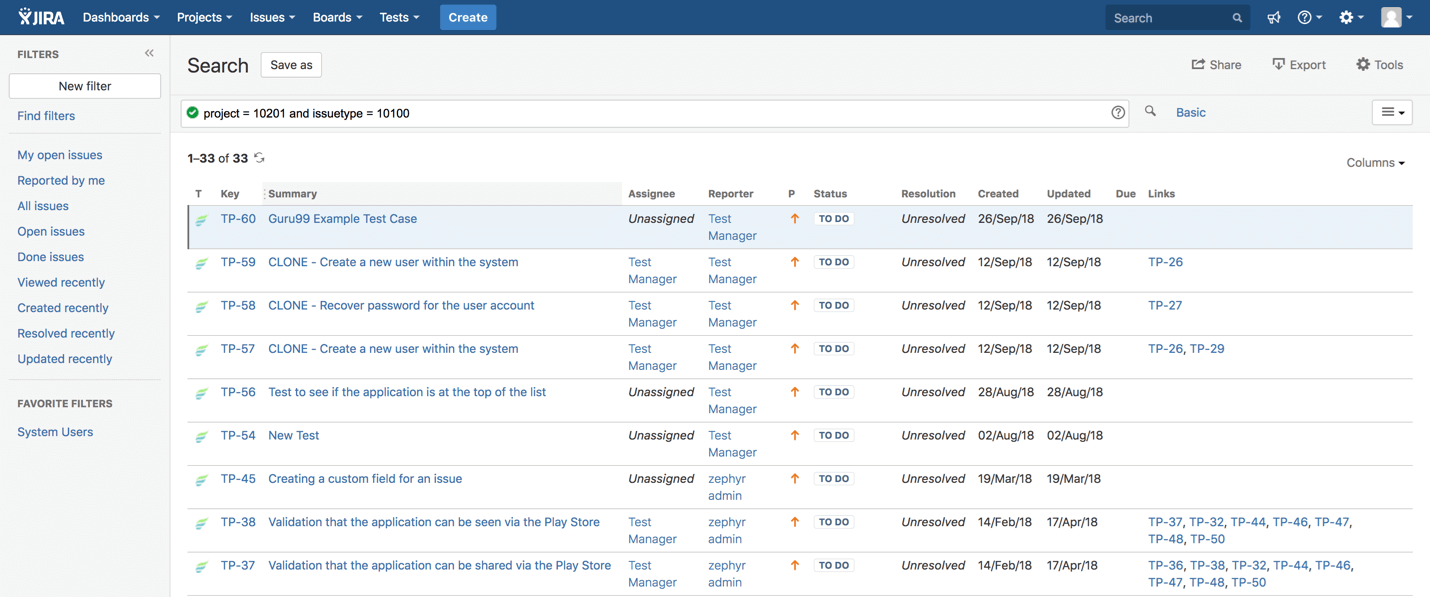Click the JIRA logo

[41, 17]
